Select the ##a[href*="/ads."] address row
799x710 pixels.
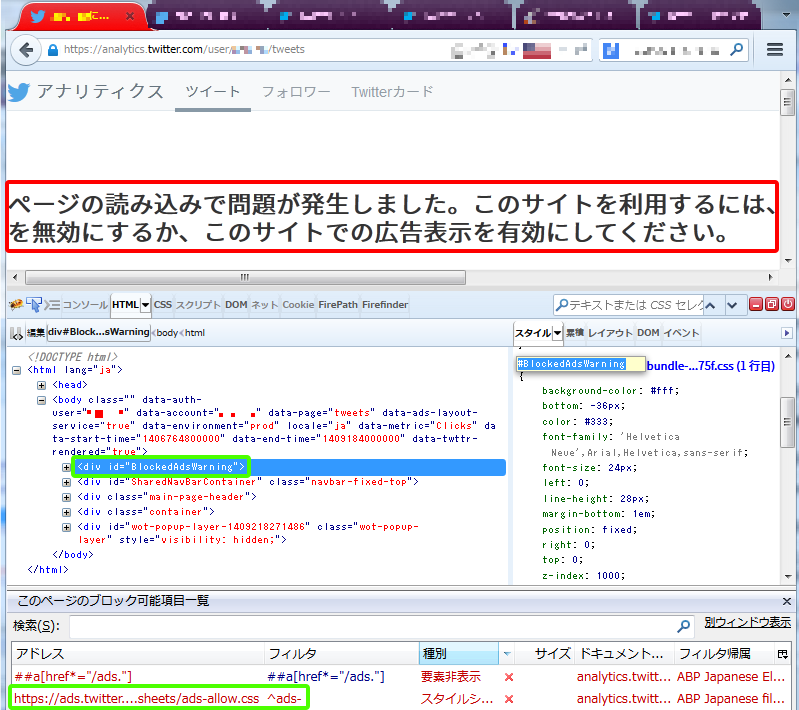pos(73,677)
